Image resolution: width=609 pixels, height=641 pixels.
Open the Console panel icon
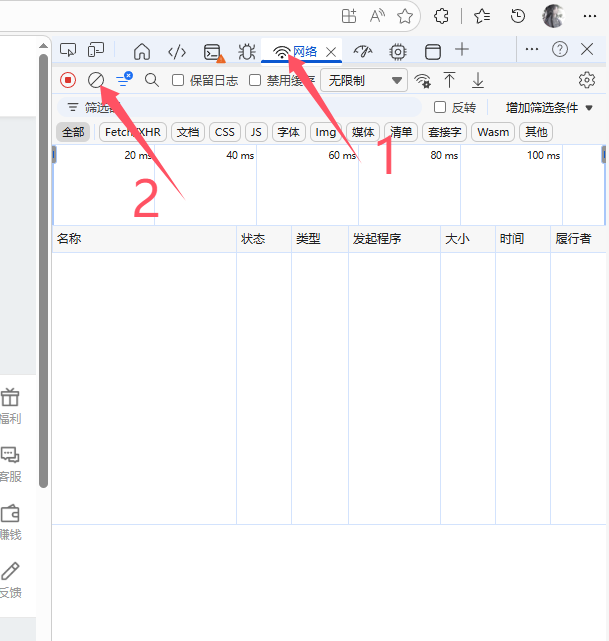click(212, 51)
